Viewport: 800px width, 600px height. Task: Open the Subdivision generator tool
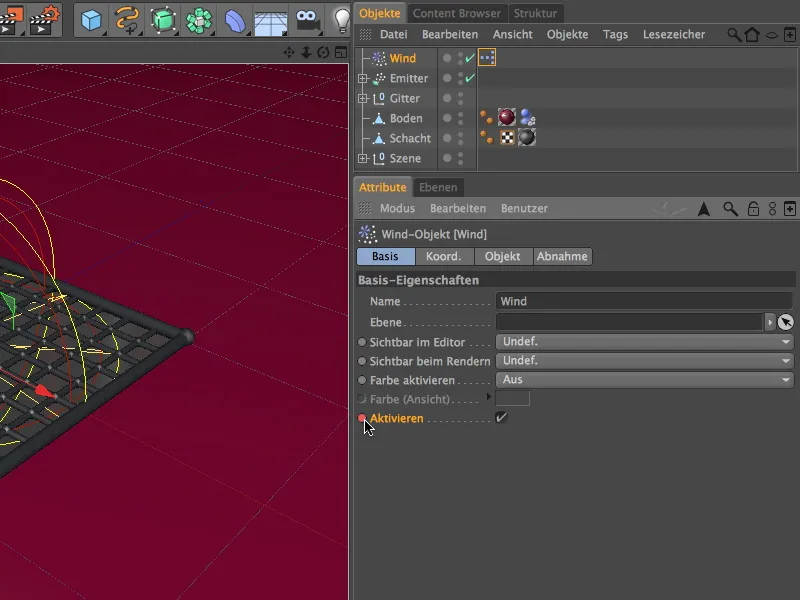[163, 21]
